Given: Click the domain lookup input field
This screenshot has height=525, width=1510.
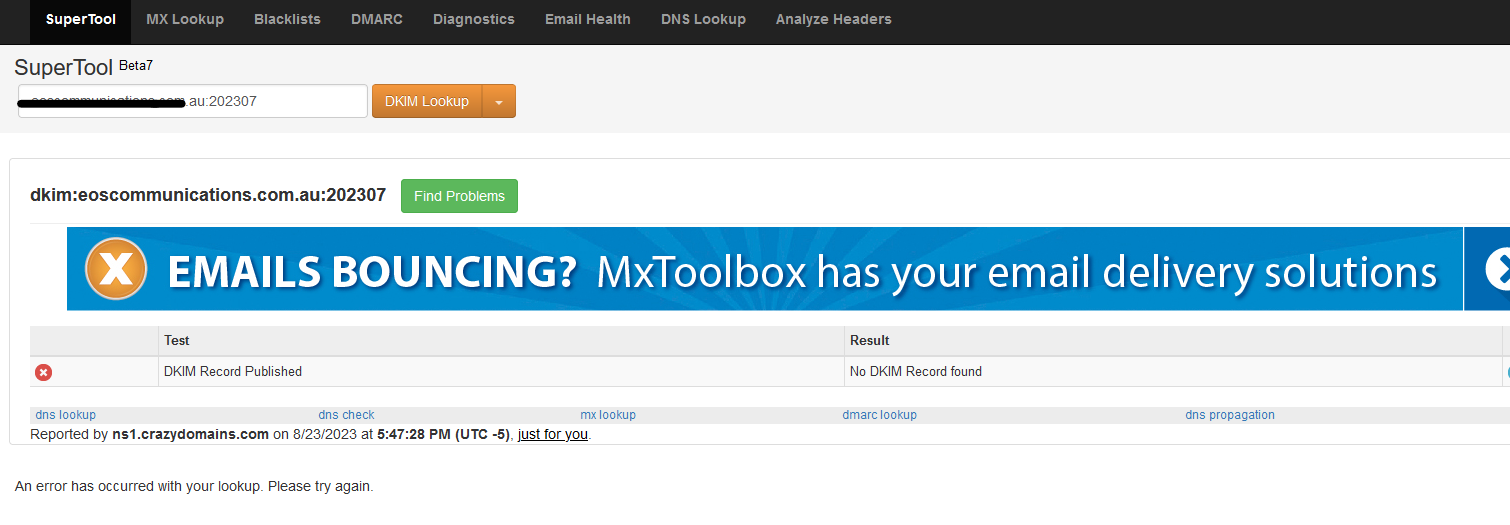Looking at the screenshot, I should pyautogui.click(x=193, y=101).
